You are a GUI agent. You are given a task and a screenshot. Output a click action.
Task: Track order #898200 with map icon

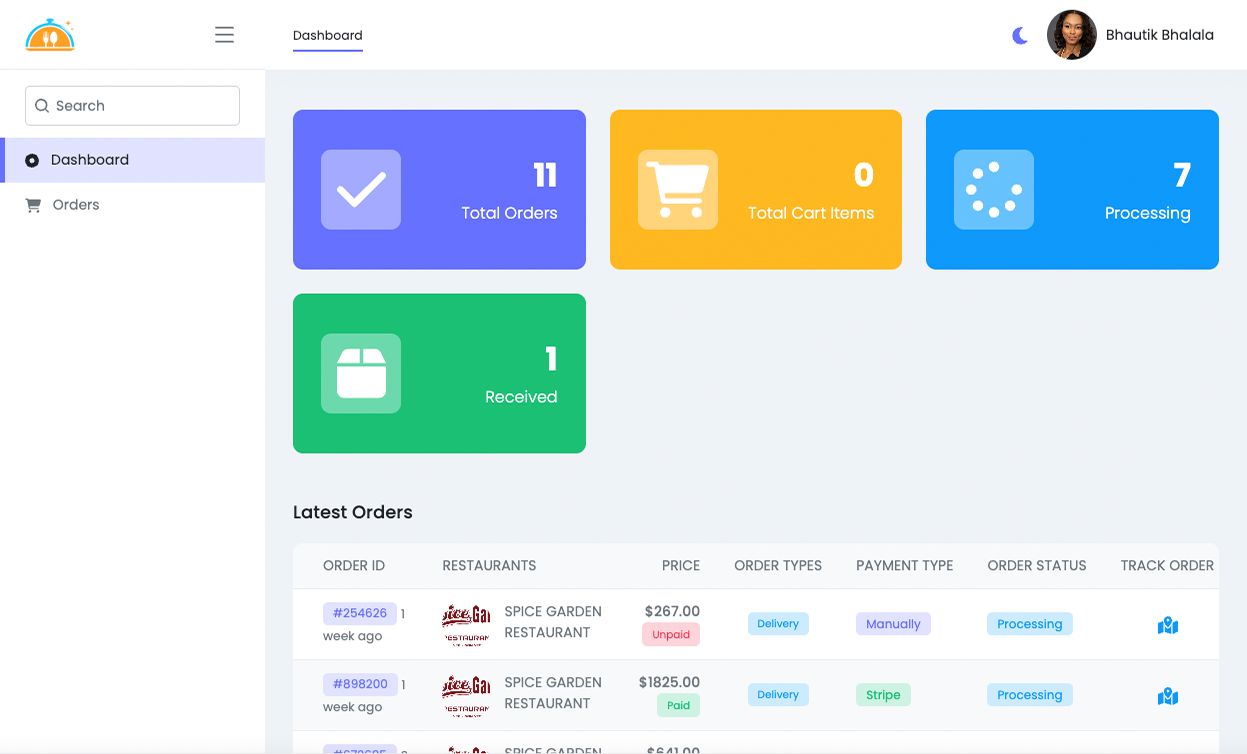coord(1168,696)
